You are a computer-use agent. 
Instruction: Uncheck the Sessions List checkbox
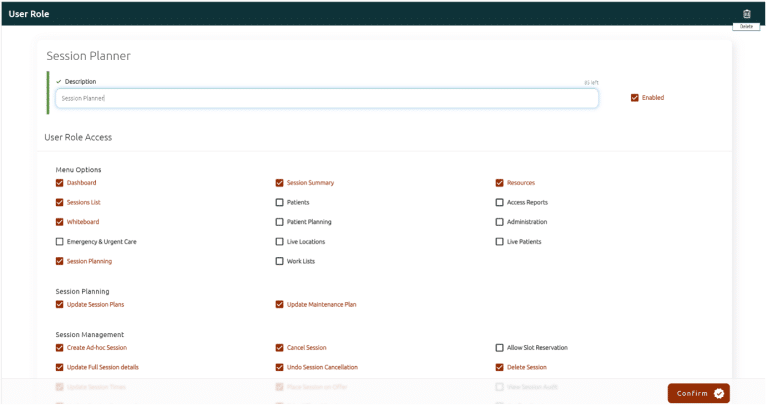(x=60, y=202)
